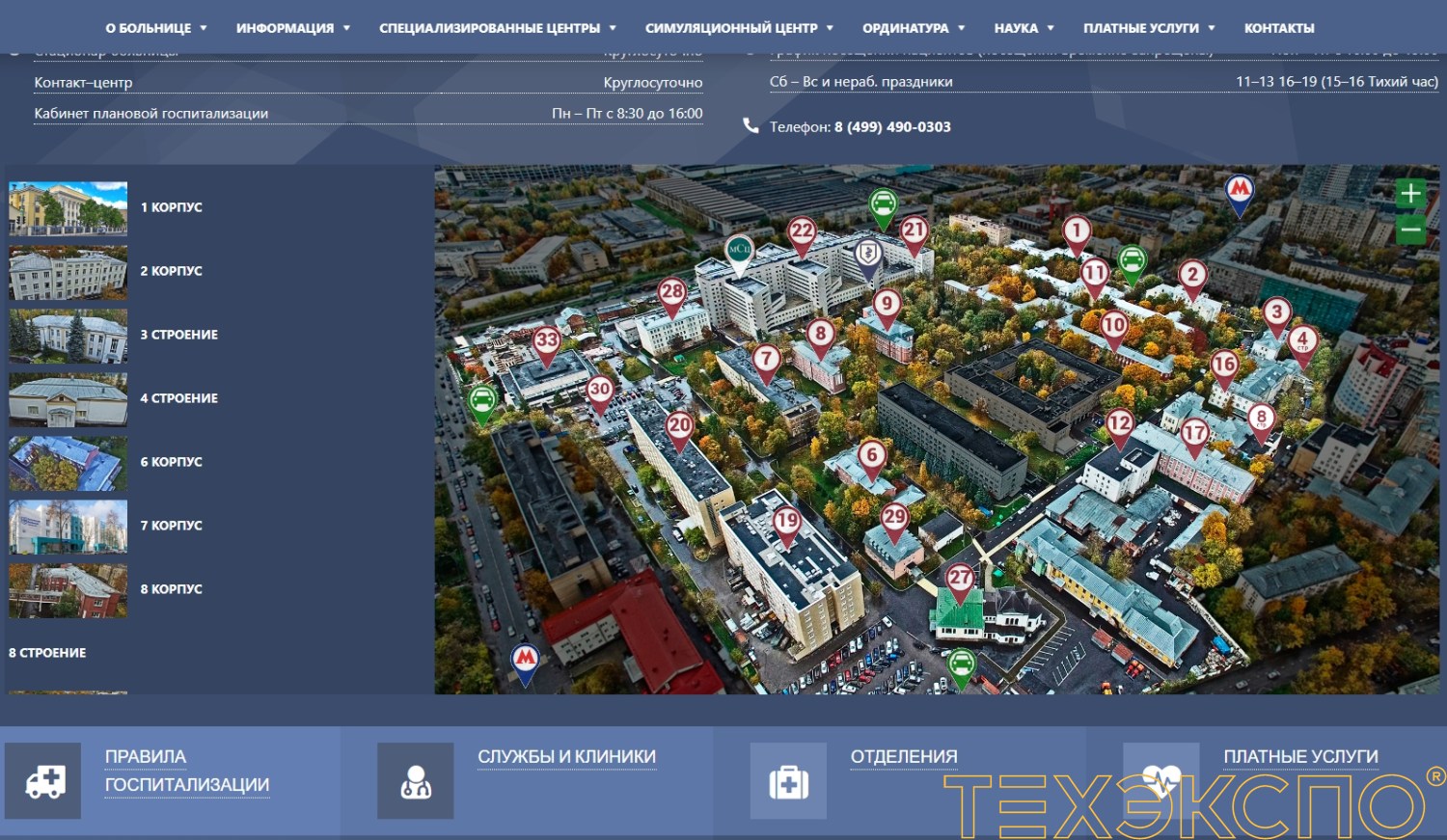Click the metro marker at bottom left of map
1447x840 pixels.
(x=525, y=663)
